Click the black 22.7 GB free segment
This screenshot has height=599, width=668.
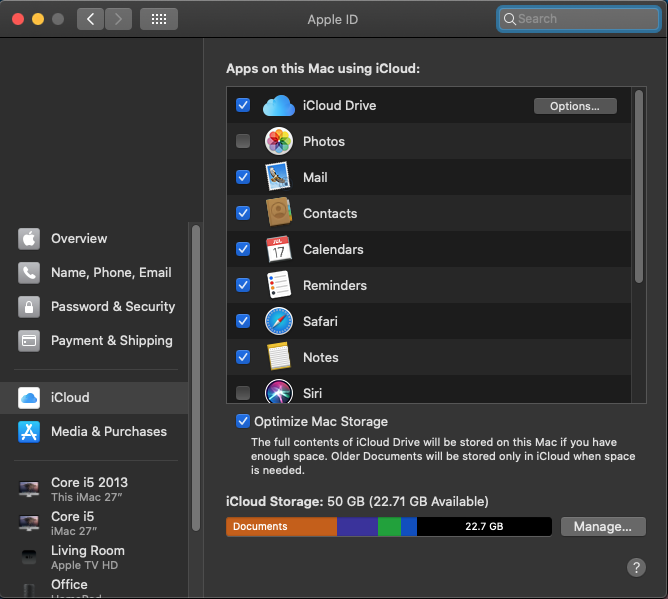click(484, 527)
